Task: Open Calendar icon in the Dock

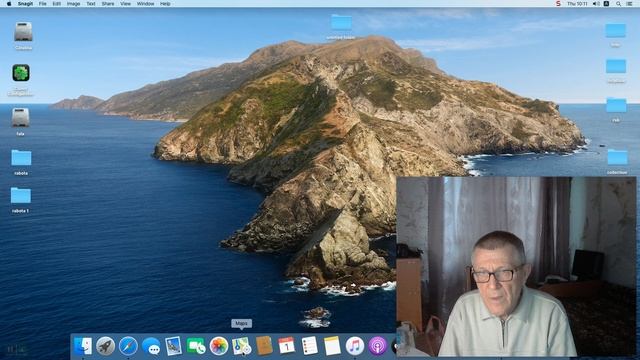Action: tap(287, 346)
